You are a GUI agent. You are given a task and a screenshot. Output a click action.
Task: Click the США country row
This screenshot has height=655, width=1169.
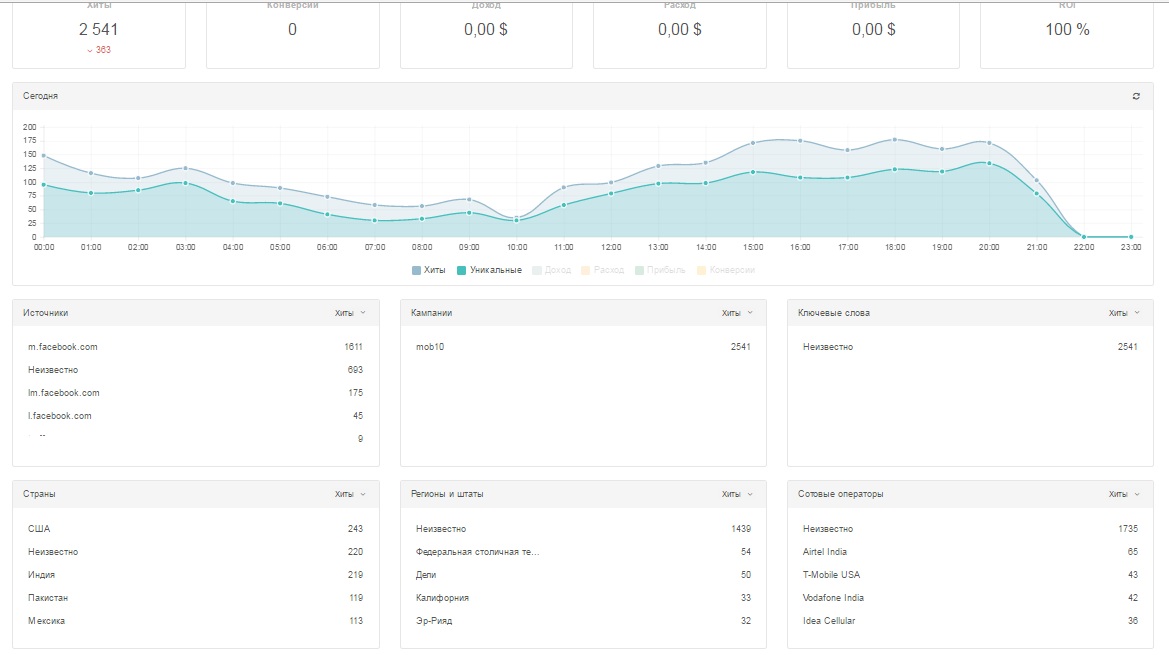tap(39, 529)
